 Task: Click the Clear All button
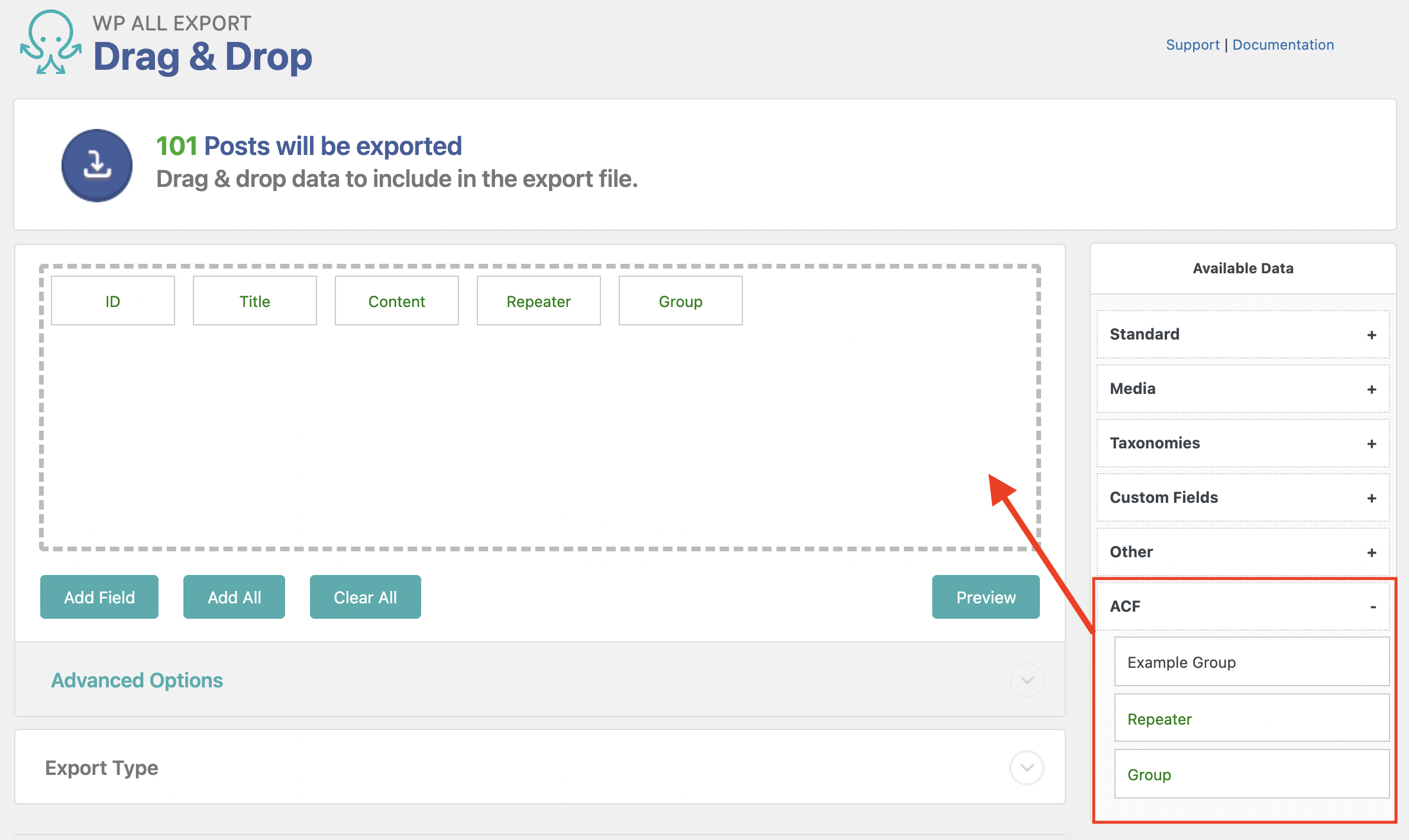click(x=365, y=597)
